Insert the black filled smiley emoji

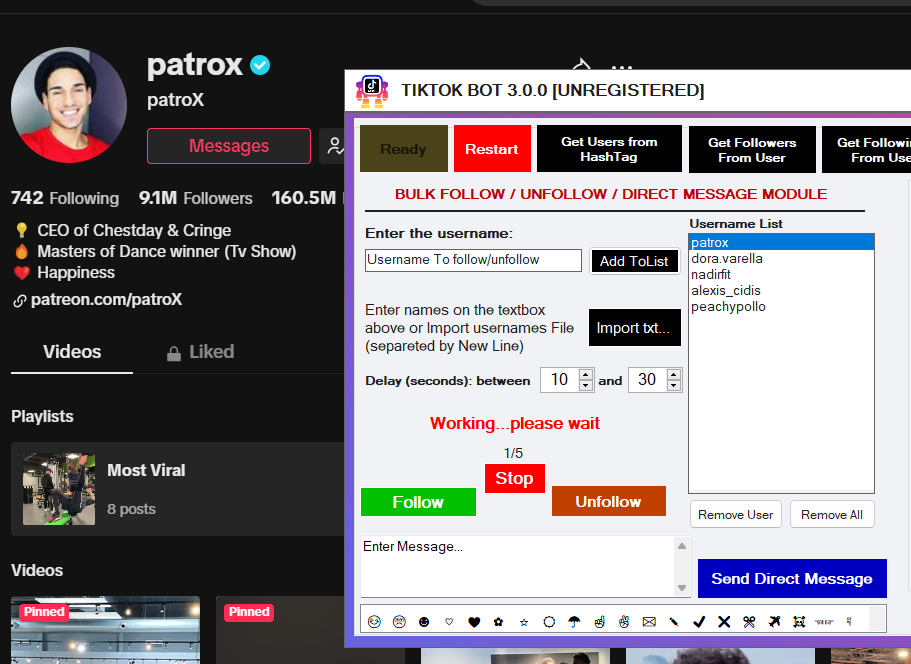click(424, 622)
